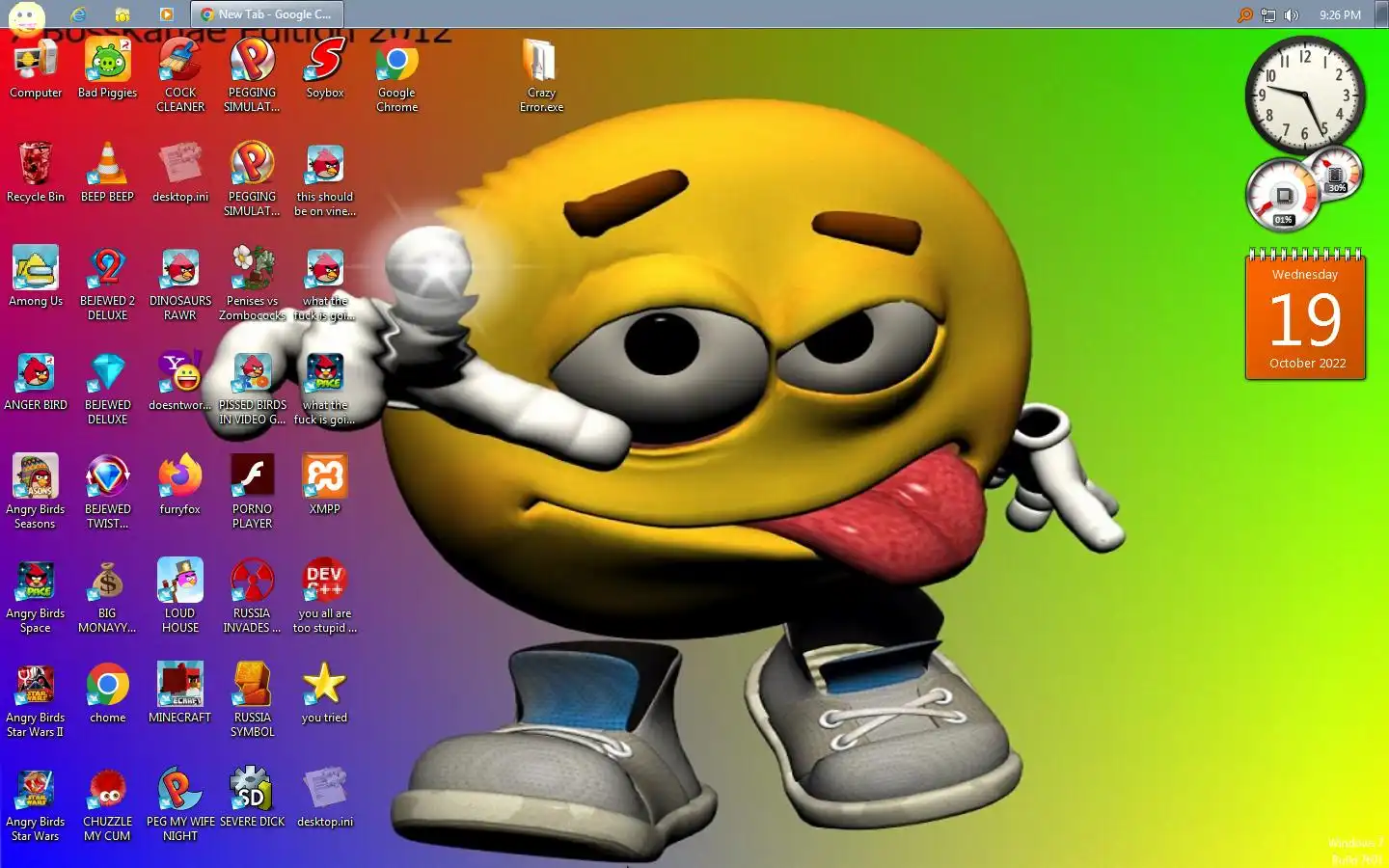The image size is (1389, 868).
Task: Open the media player taskbar icon
Action: pos(166,14)
